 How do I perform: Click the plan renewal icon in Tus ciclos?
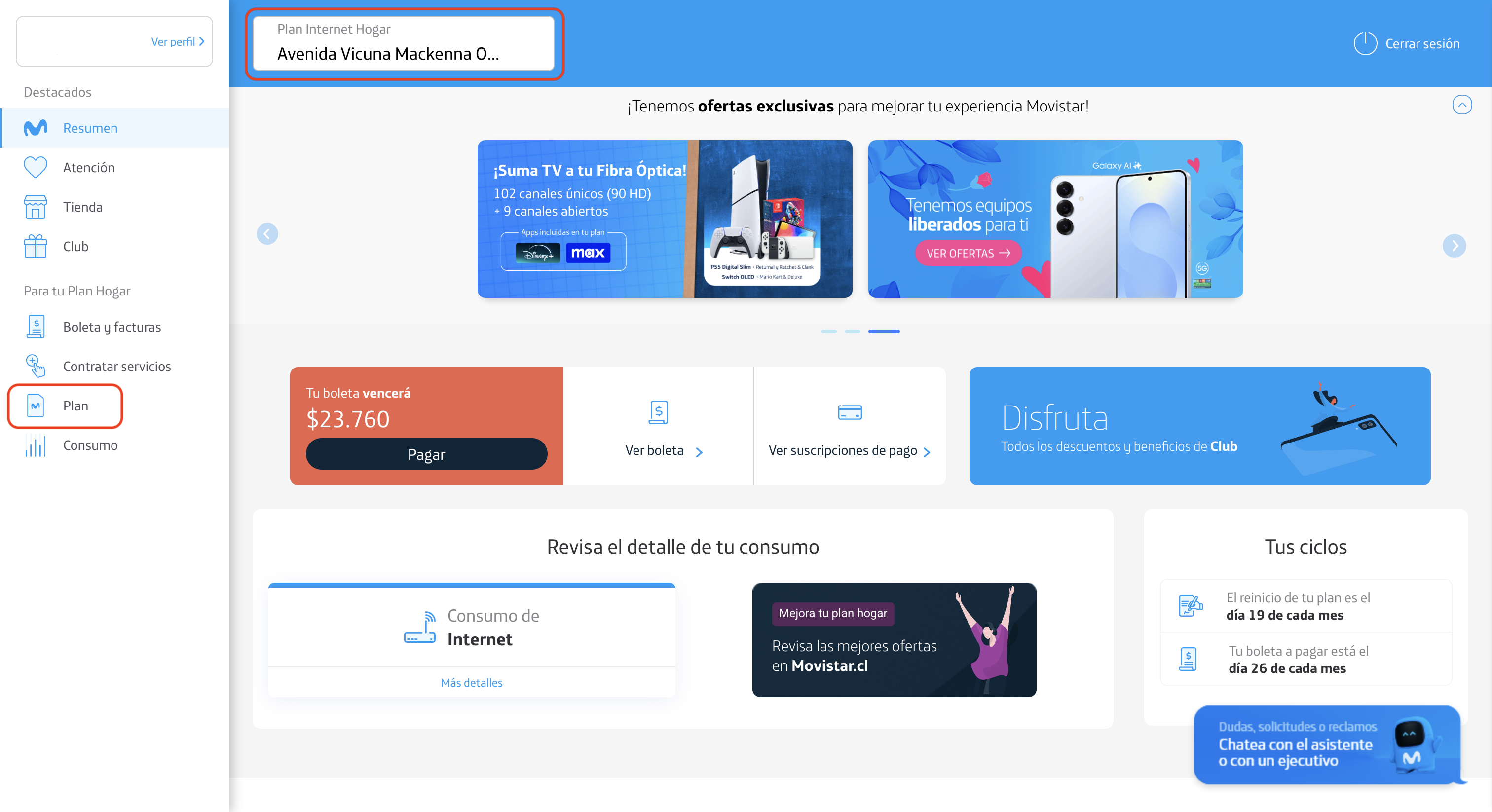click(x=1191, y=606)
